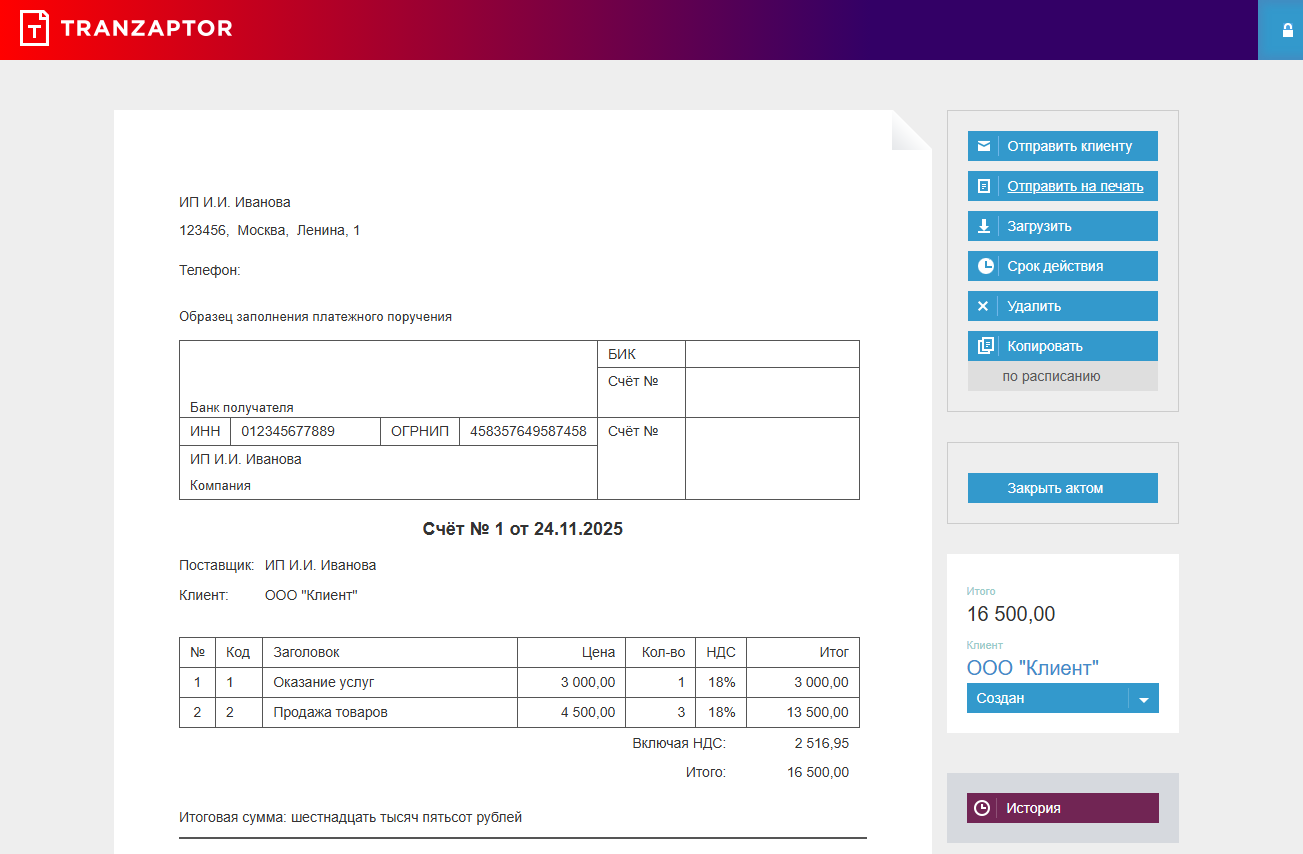Open the 'Отправить на печать' link

point(1075,186)
